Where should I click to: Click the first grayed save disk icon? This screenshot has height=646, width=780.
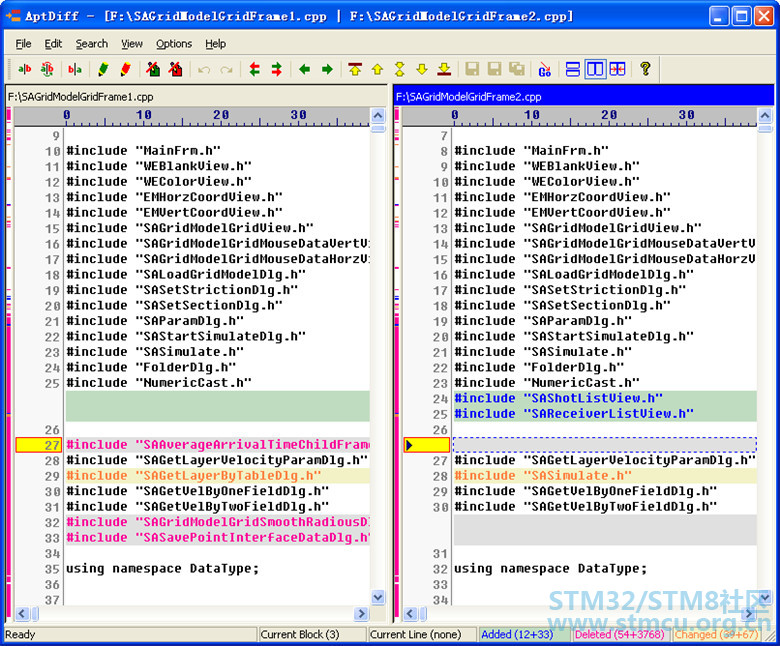click(x=472, y=69)
